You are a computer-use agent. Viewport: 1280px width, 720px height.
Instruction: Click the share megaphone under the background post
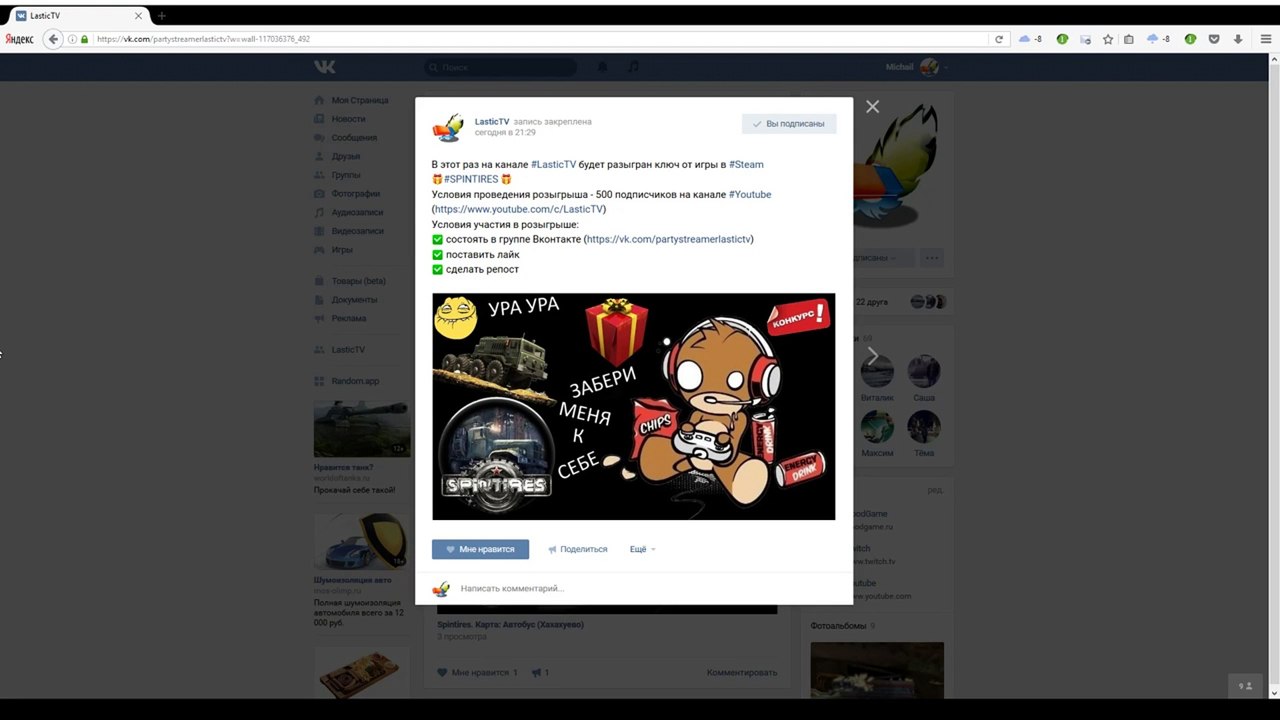(537, 673)
